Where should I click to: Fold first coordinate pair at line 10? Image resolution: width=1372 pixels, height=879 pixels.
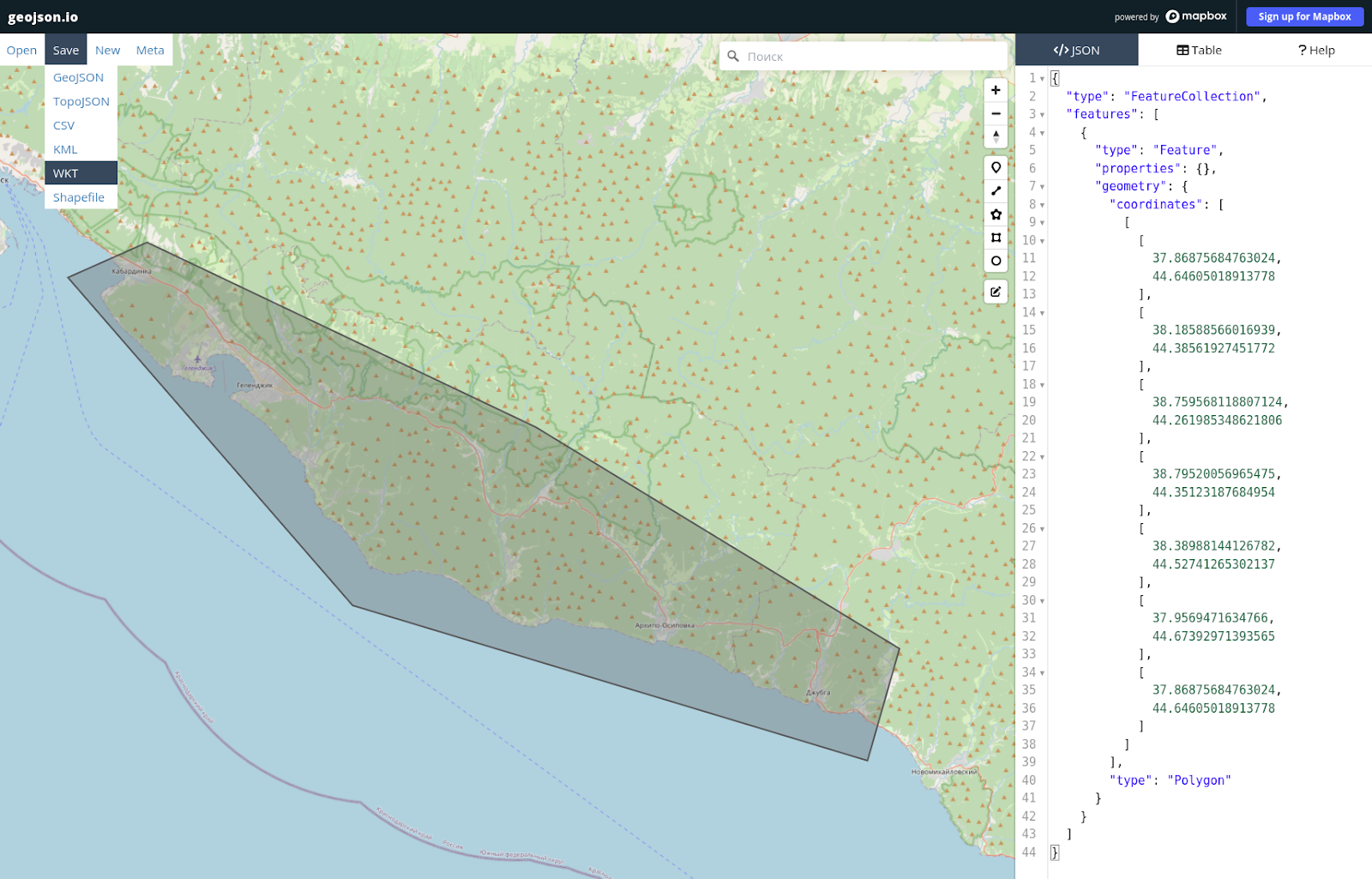pyautogui.click(x=1042, y=241)
